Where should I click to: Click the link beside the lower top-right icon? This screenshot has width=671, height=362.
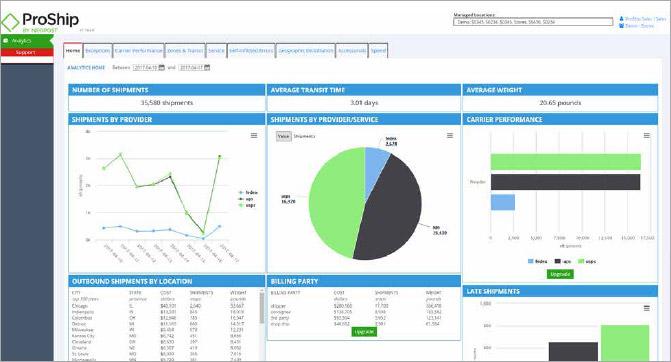click(x=640, y=26)
